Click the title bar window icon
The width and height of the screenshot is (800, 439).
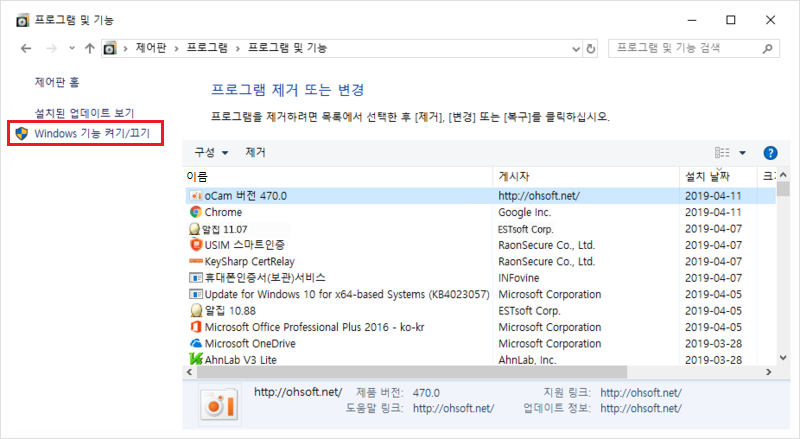click(22, 20)
